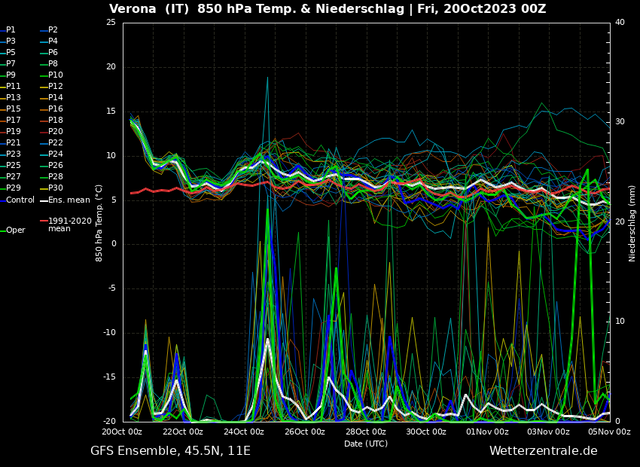Click the '15' temperature axis tick

111,111
